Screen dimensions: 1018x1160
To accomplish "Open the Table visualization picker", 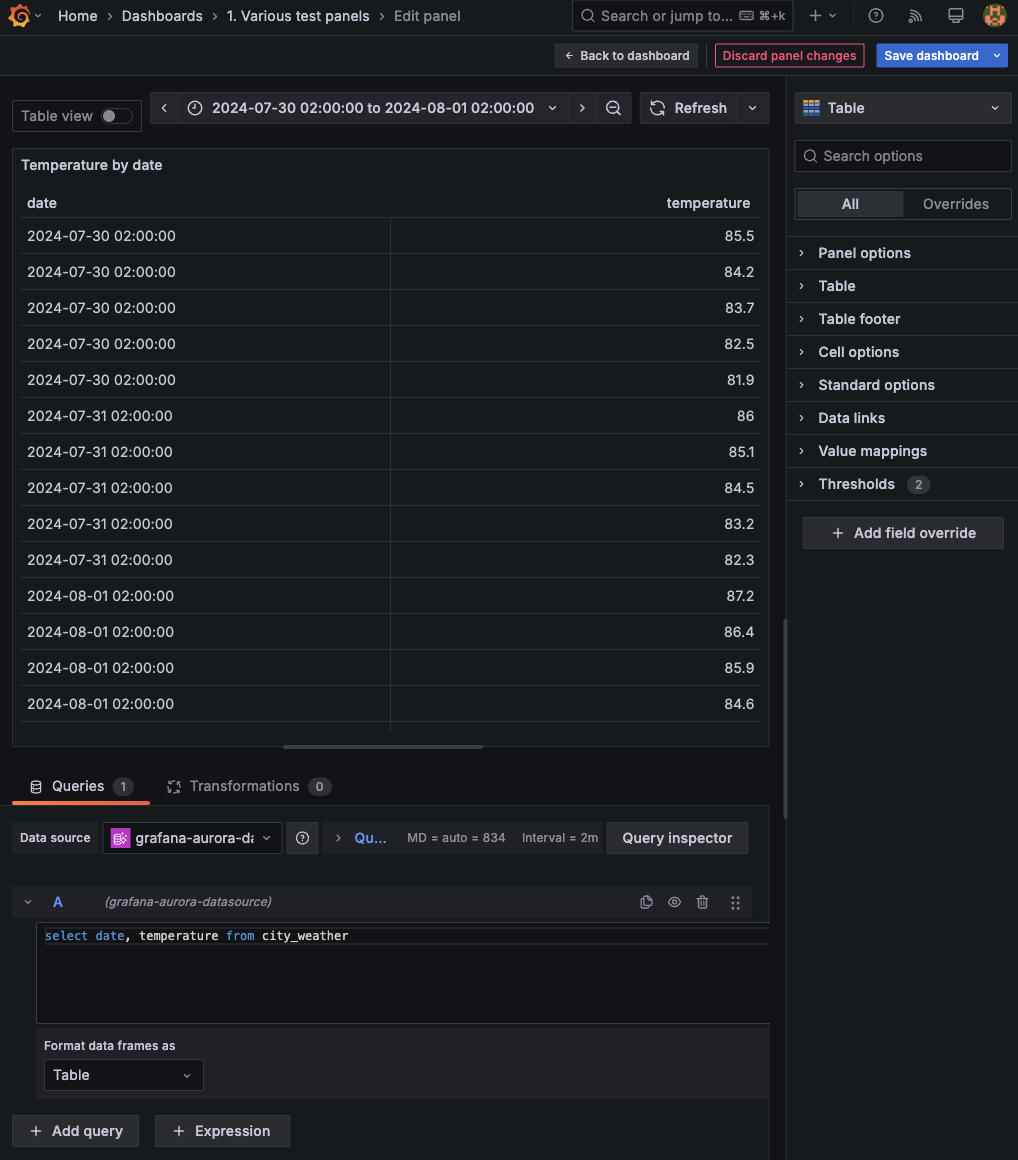I will 903,108.
